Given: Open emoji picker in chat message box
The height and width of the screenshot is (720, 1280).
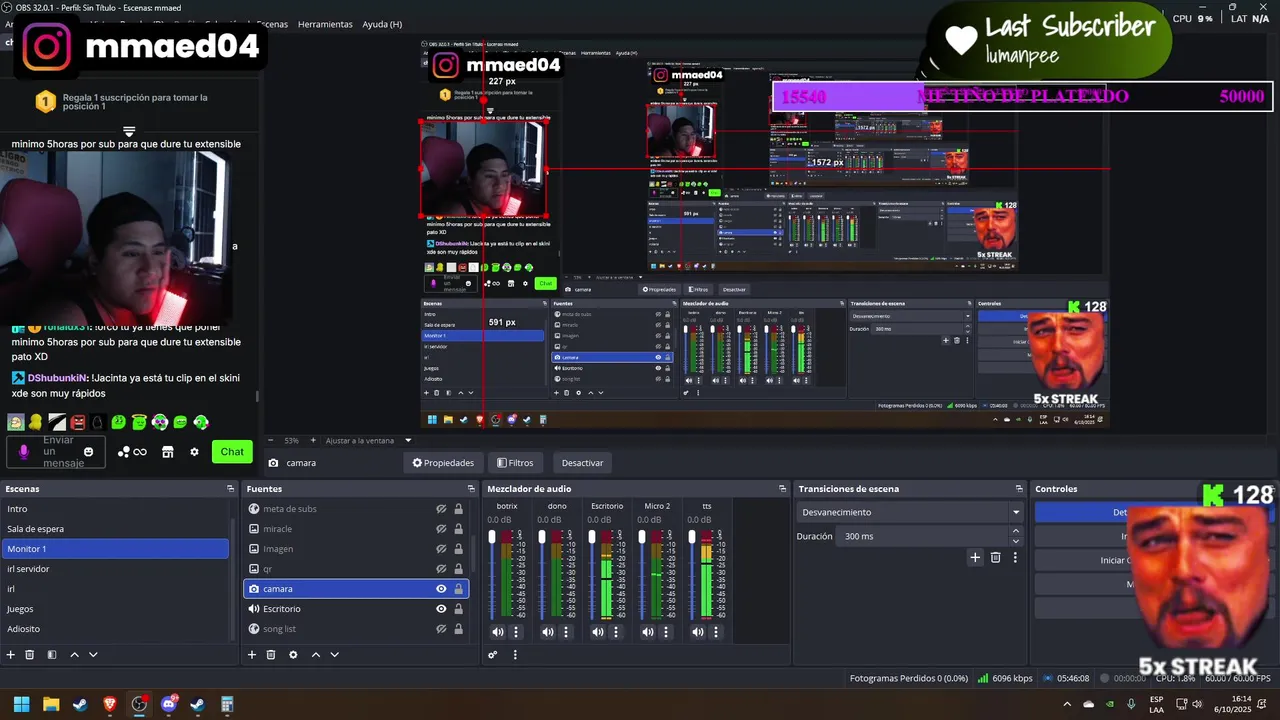Looking at the screenshot, I should coord(89,452).
